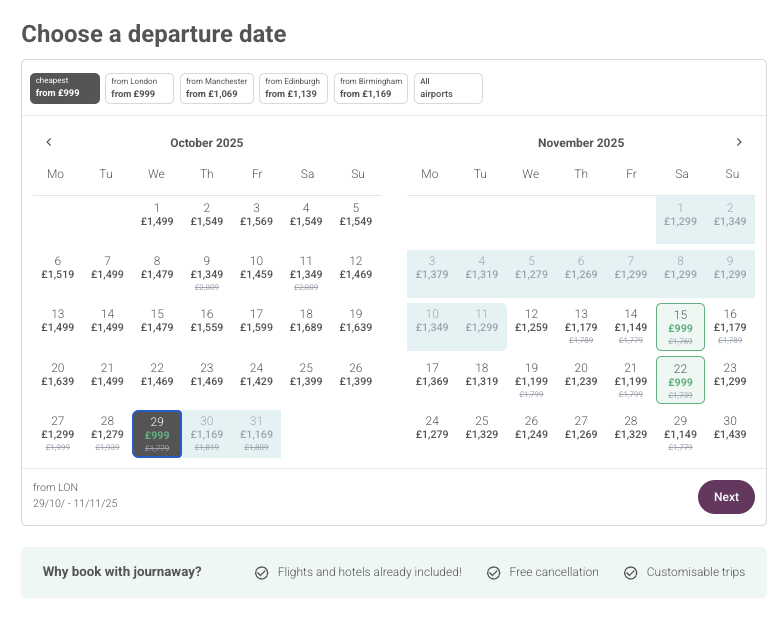Viewport: 780px width, 618px height.
Task: Select October 28 priced £1,279
Action: 107,434
